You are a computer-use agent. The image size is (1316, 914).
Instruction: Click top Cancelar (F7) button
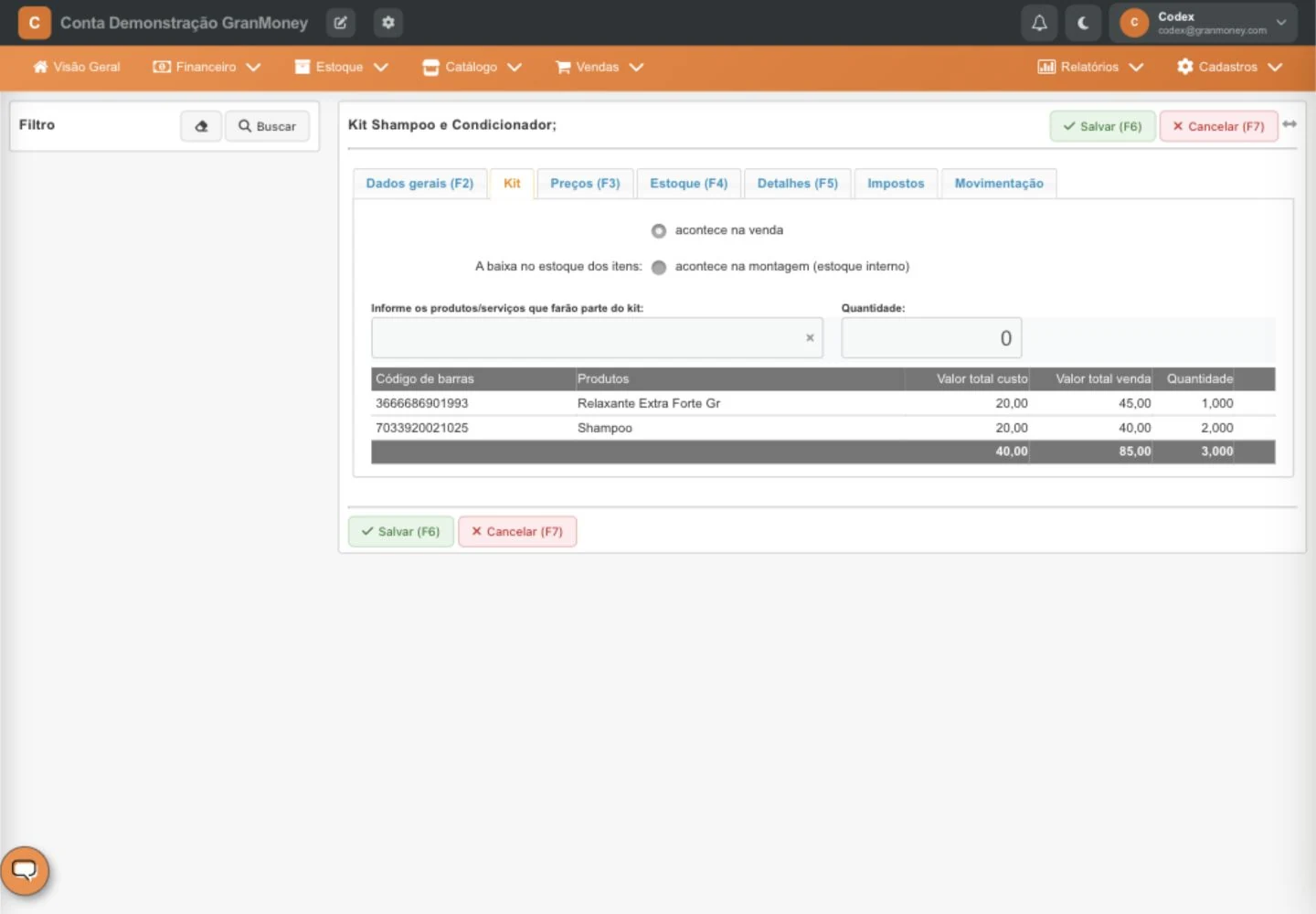pos(1218,126)
